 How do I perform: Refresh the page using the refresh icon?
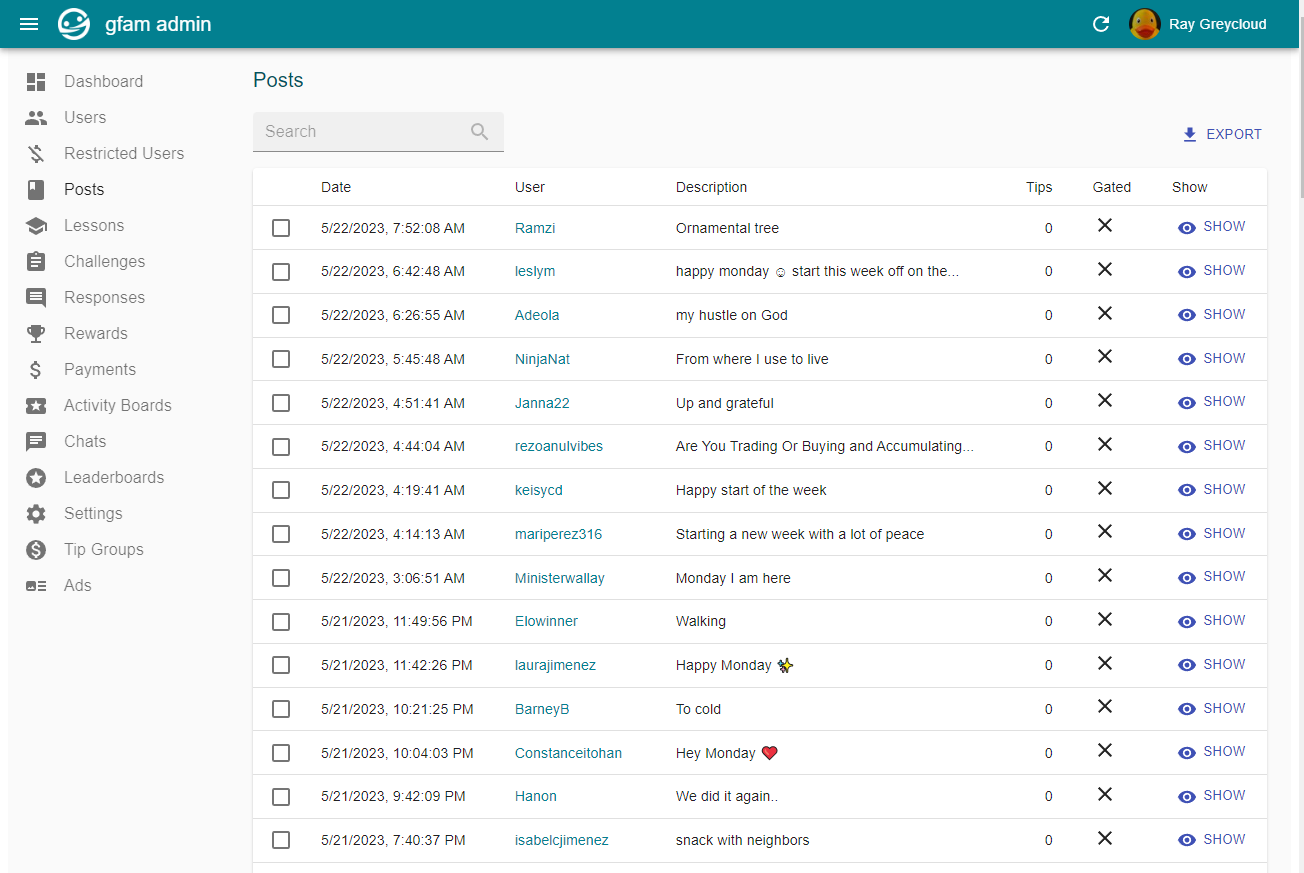[1101, 24]
